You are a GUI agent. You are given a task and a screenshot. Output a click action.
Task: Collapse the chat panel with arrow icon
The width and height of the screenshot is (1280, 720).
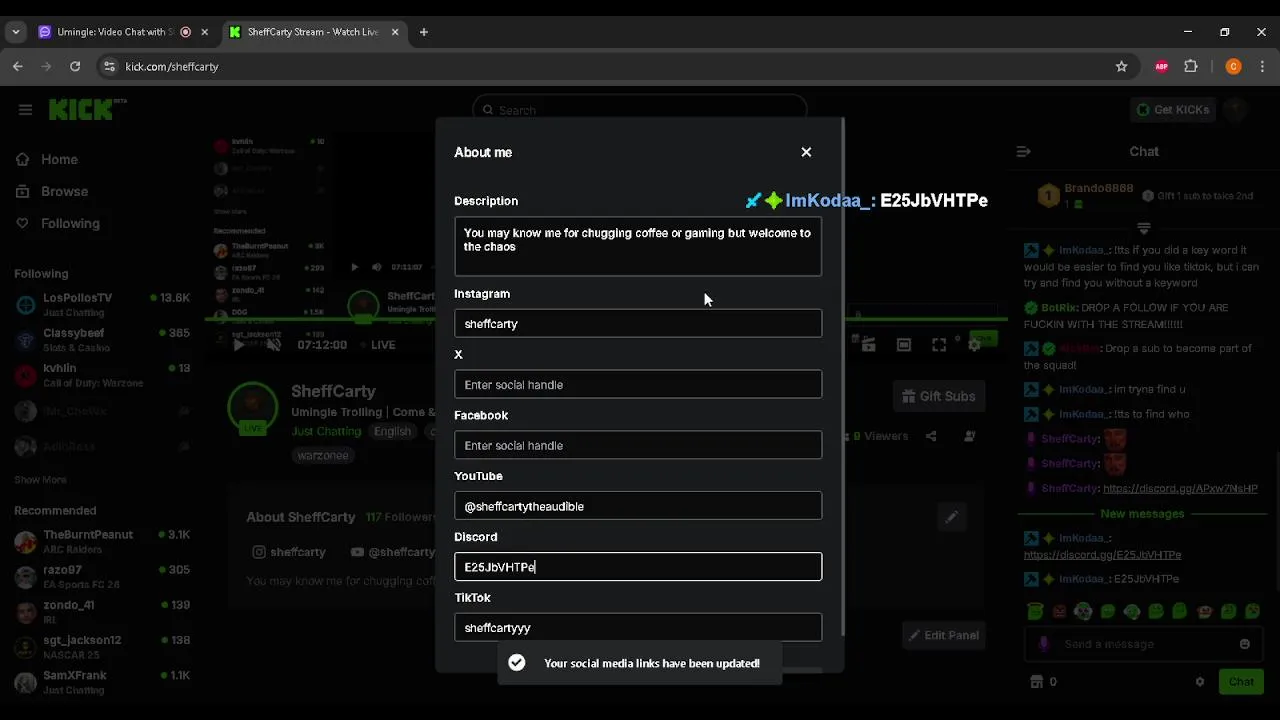[1023, 152]
